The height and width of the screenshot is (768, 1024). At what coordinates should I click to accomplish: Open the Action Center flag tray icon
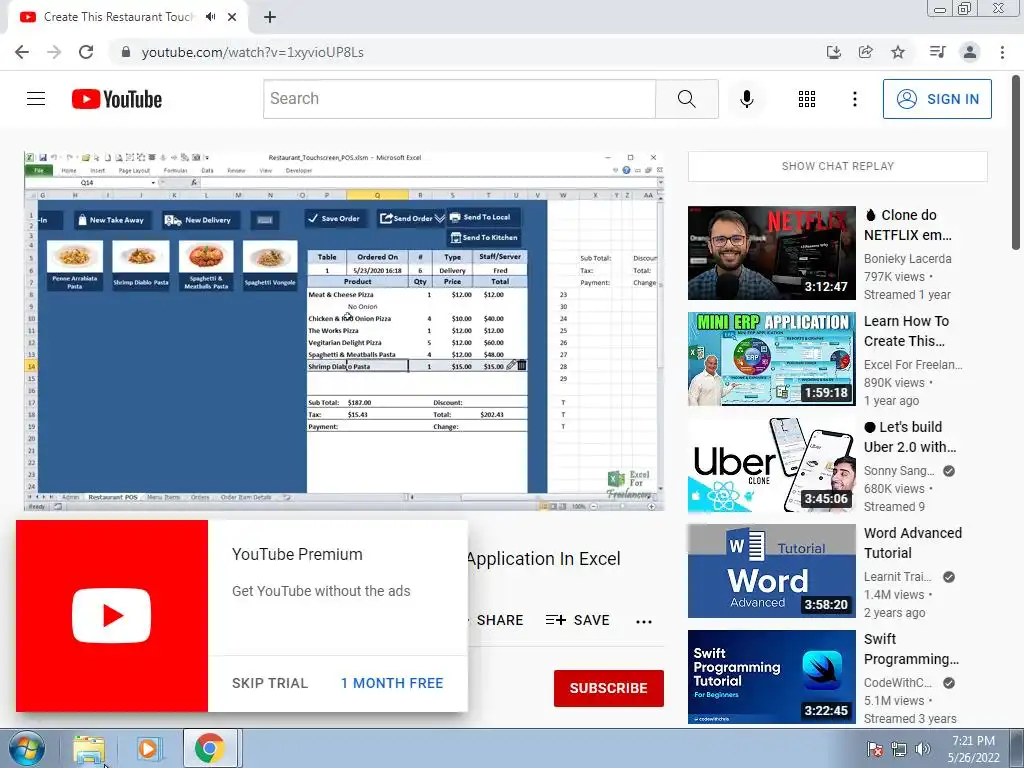point(874,749)
